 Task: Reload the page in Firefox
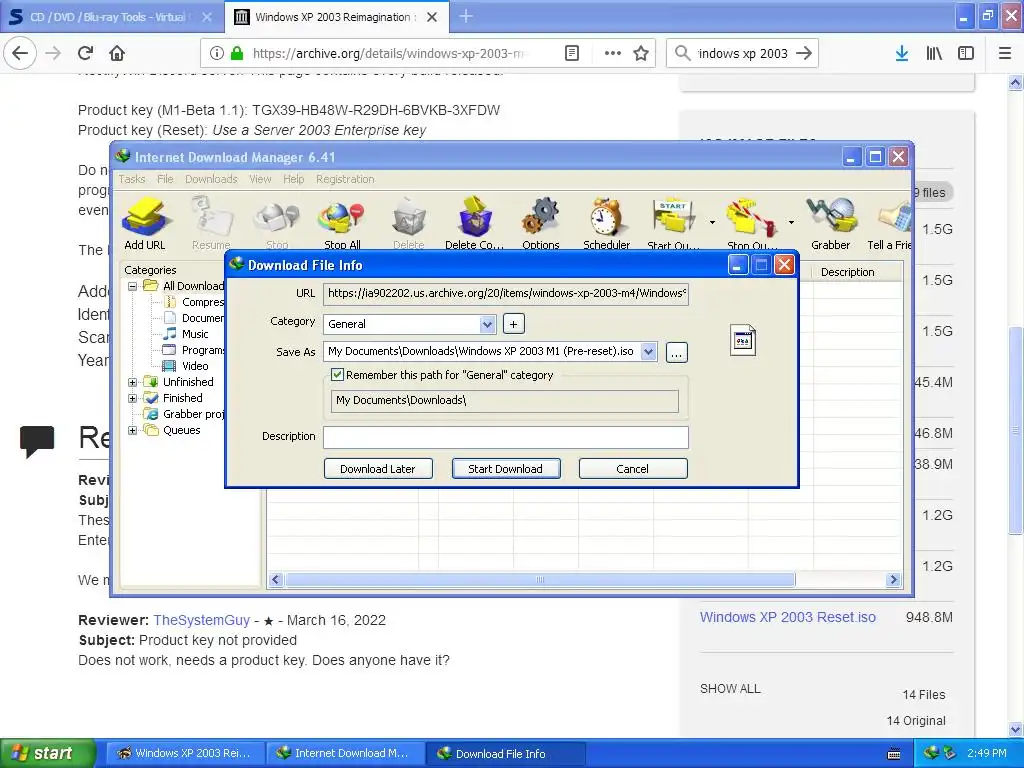click(85, 53)
